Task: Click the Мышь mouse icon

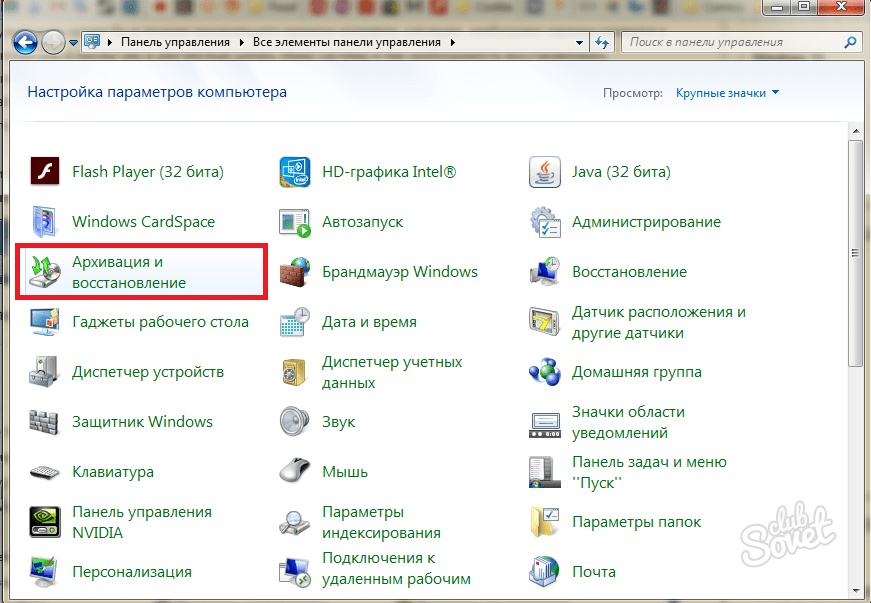Action: point(294,471)
